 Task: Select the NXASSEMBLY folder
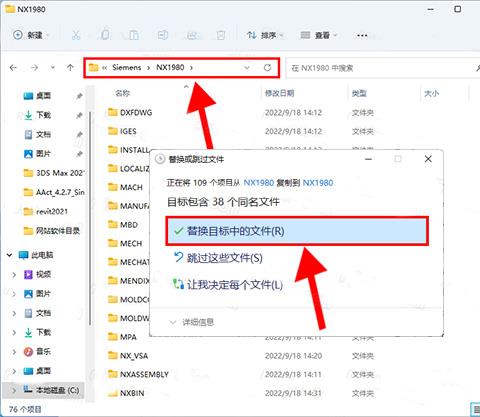[x=138, y=374]
